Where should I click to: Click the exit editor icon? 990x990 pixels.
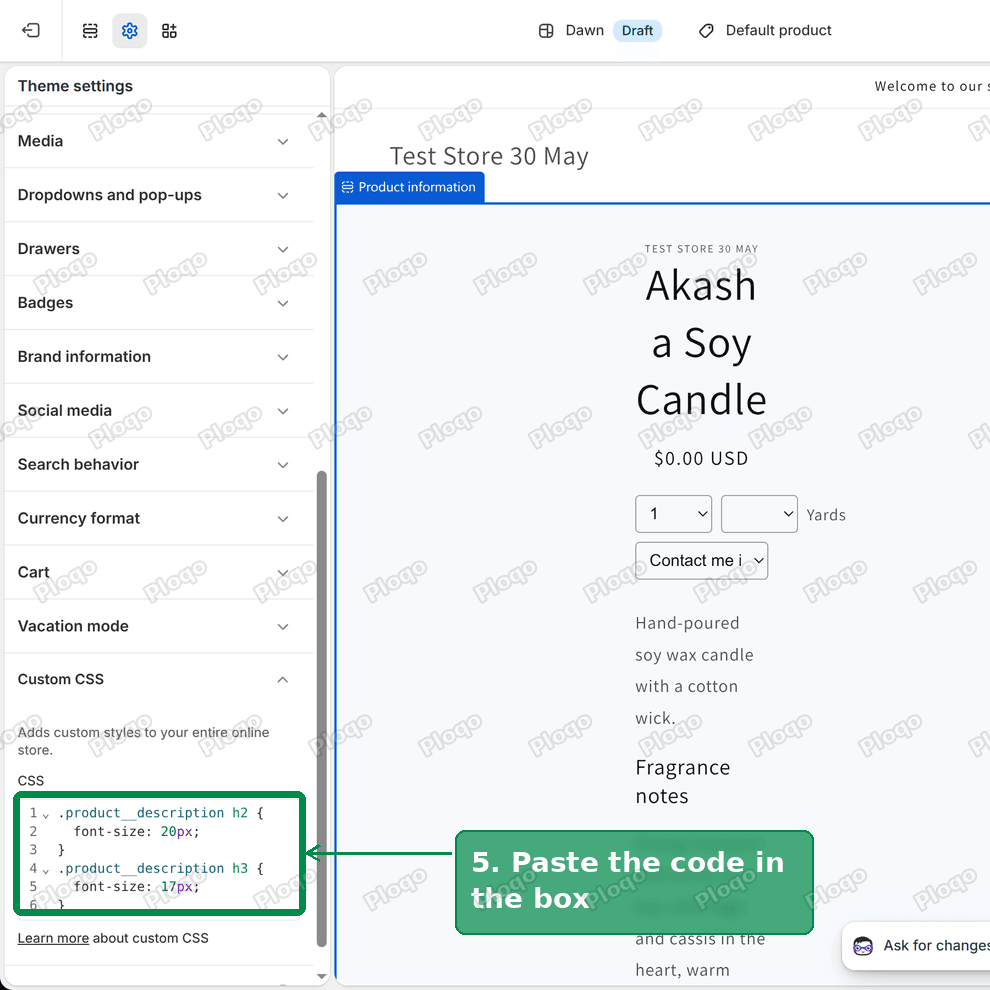pos(31,30)
